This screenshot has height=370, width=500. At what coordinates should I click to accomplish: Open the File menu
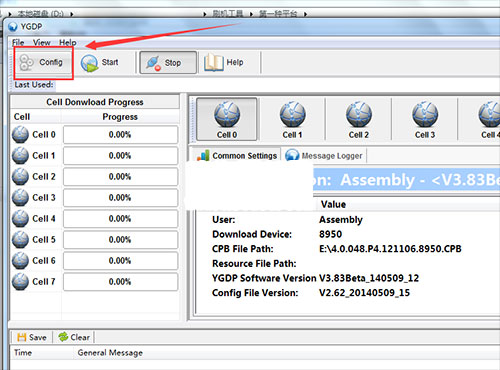[18, 43]
